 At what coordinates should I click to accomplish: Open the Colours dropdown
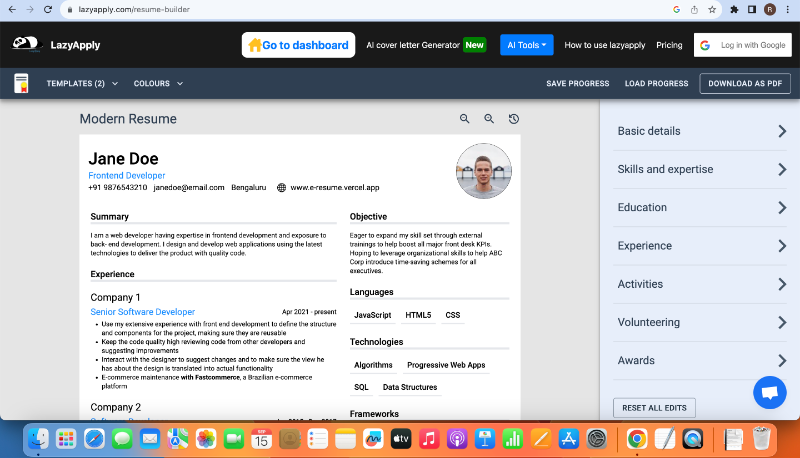(x=158, y=83)
